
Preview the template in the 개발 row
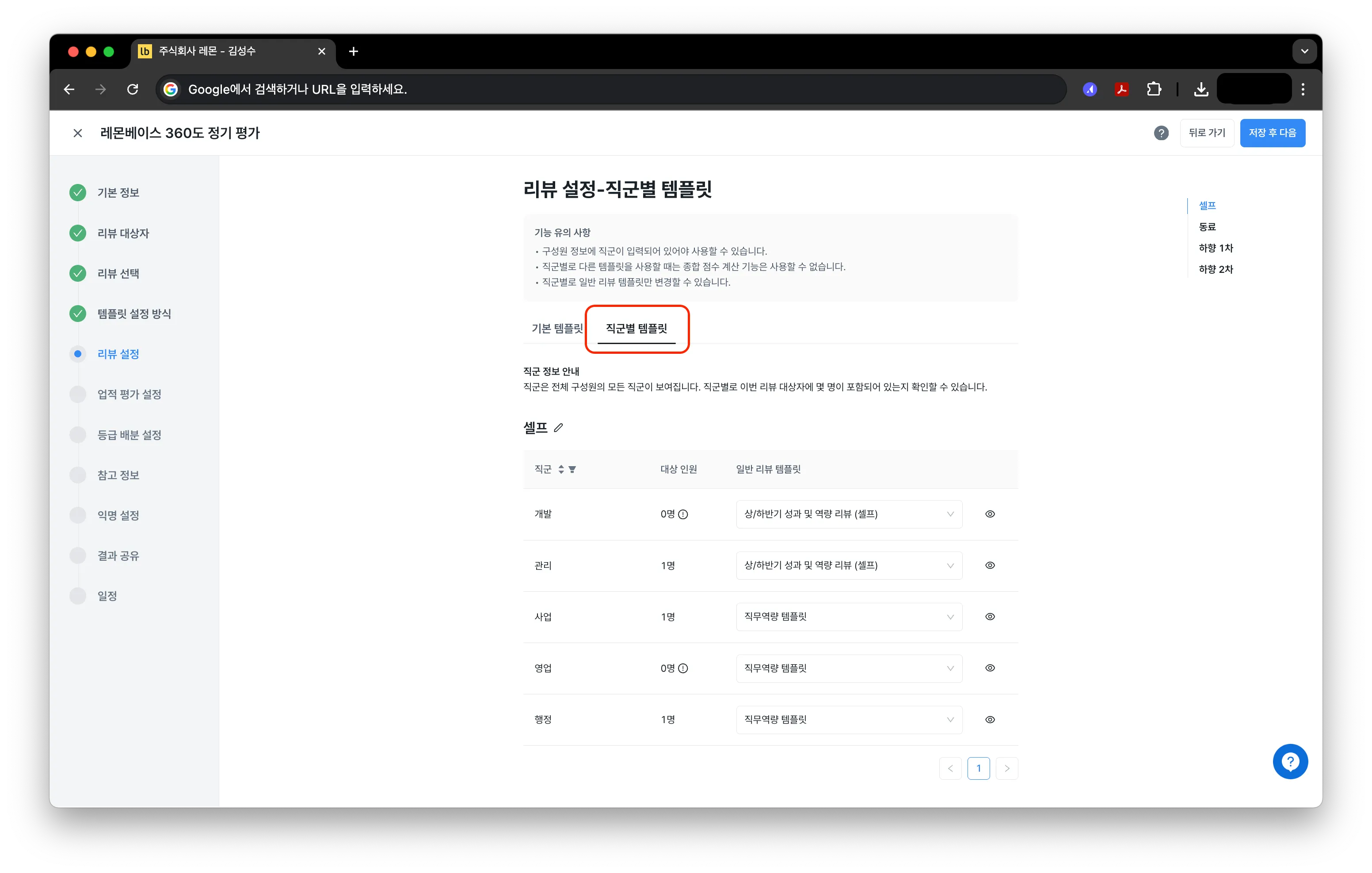pos(990,514)
